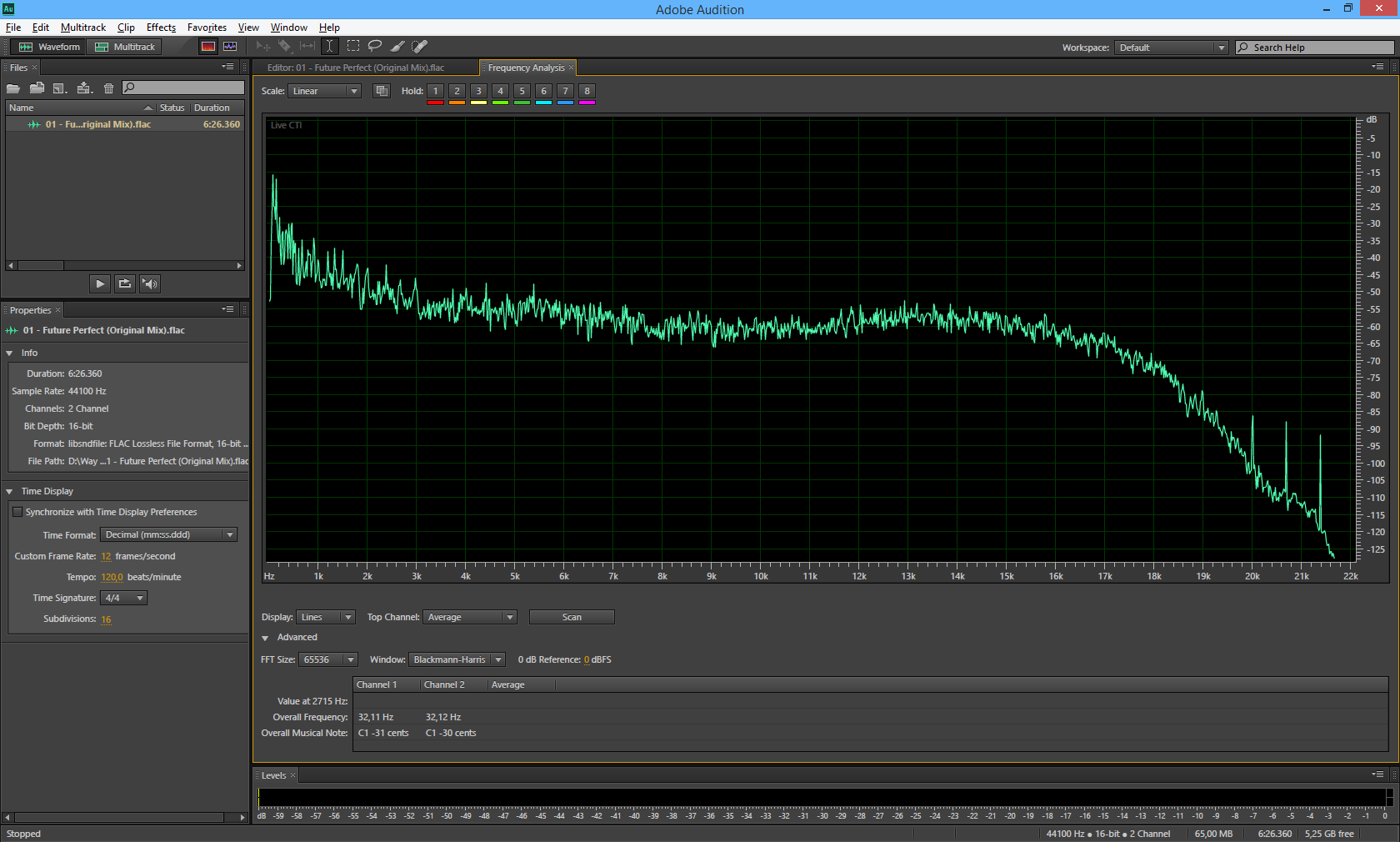The image size is (1400, 842).
Task: Click the trash Close Files icon
Action: click(108, 88)
